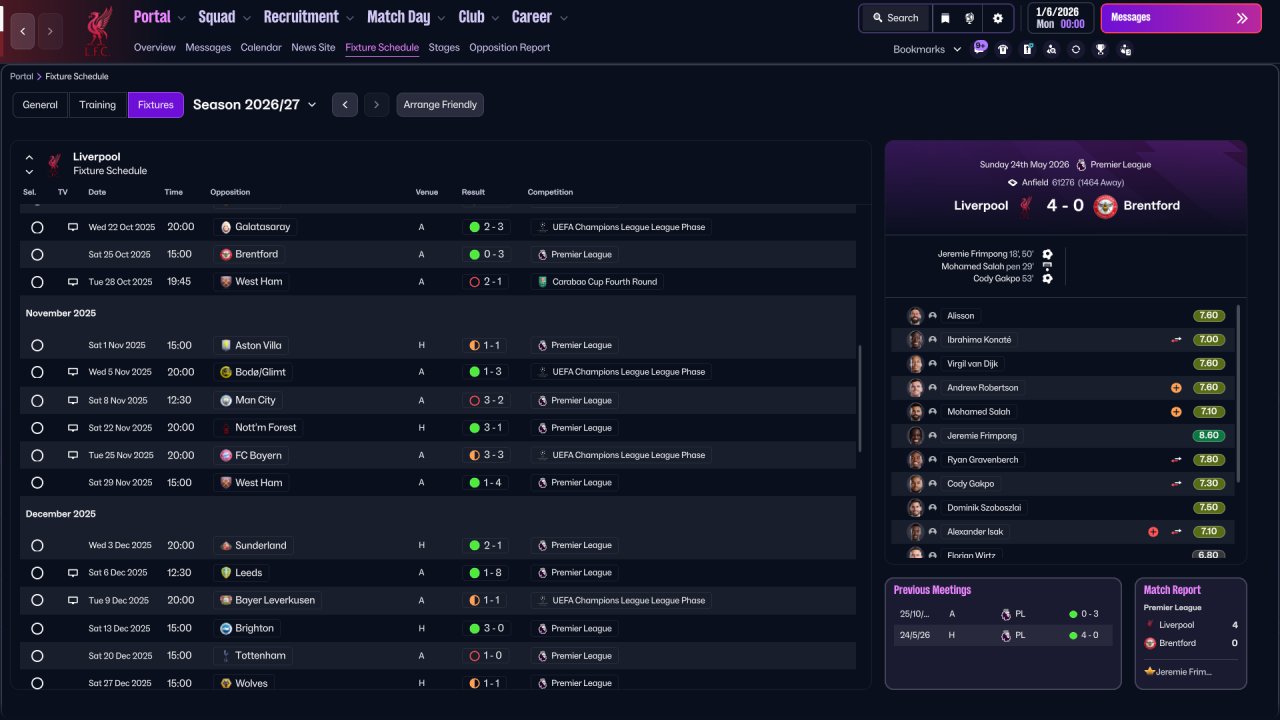Viewport: 1280px width, 720px height.
Task: Click the bookmark icon beside Search
Action: tap(946, 18)
